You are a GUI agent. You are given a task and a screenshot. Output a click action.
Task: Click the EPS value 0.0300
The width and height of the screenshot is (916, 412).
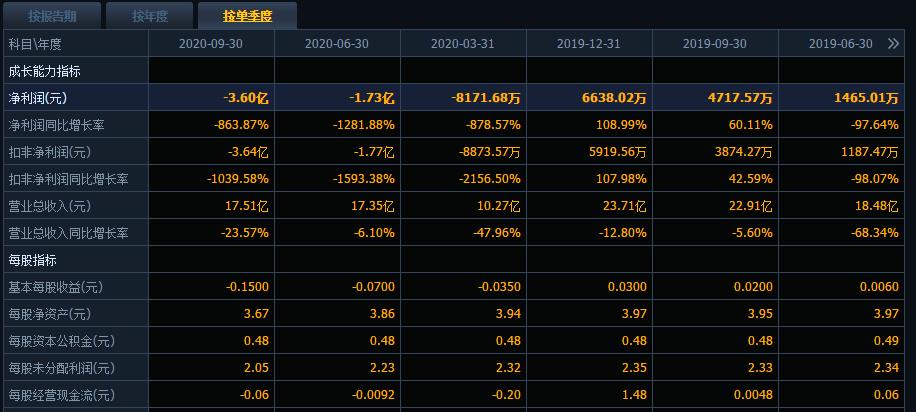pyautogui.click(x=627, y=287)
